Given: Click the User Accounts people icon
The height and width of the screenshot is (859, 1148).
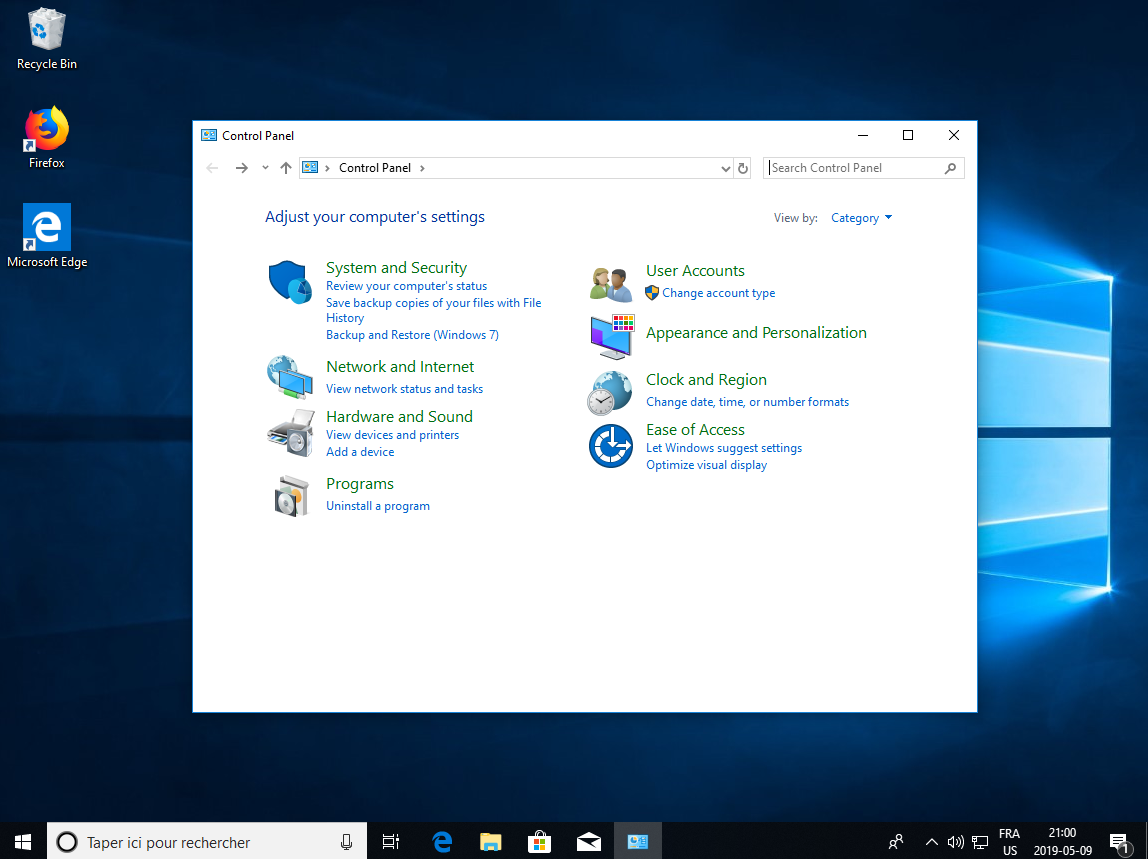Looking at the screenshot, I should click(x=610, y=284).
